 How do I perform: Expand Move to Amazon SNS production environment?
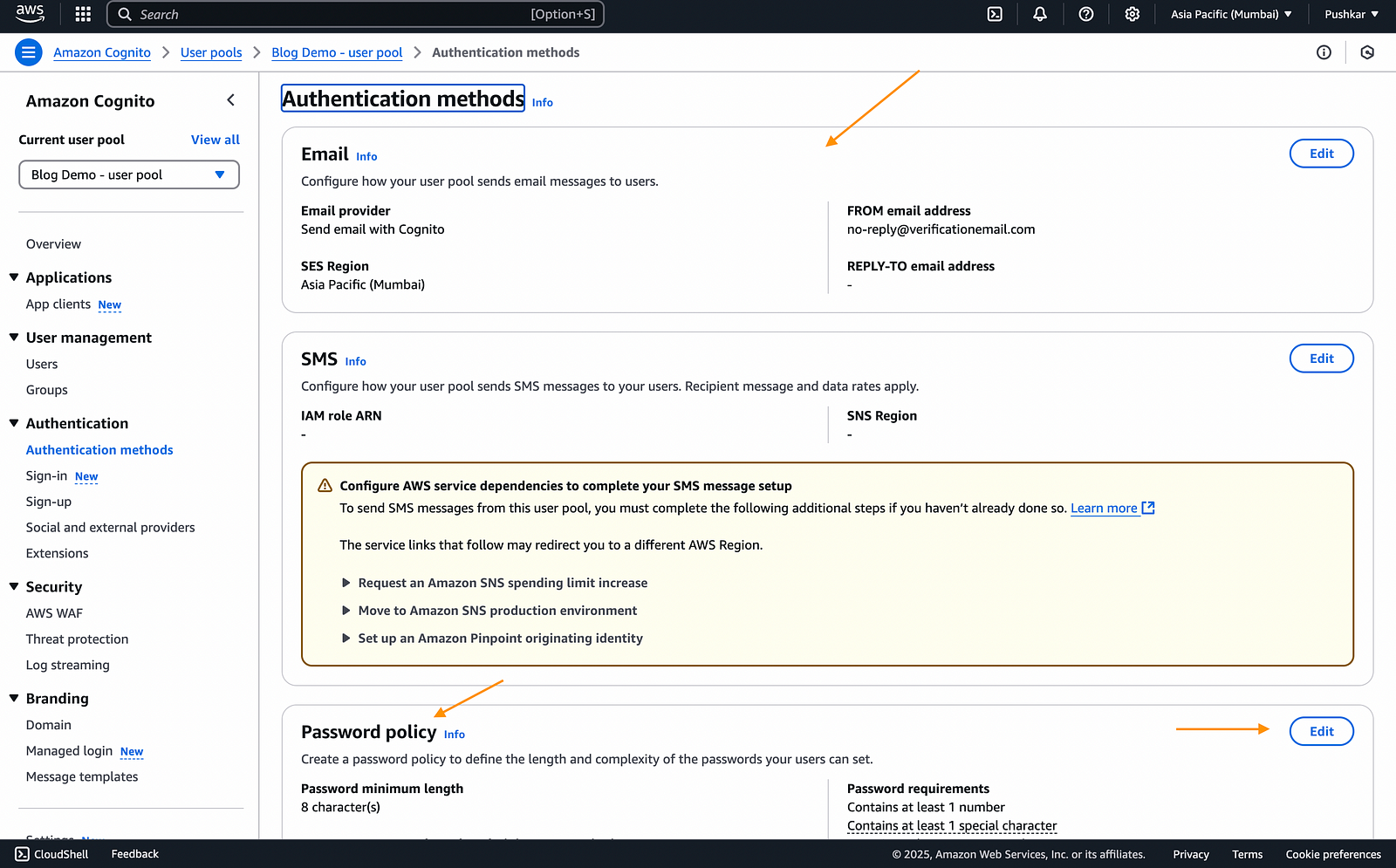[x=489, y=611]
